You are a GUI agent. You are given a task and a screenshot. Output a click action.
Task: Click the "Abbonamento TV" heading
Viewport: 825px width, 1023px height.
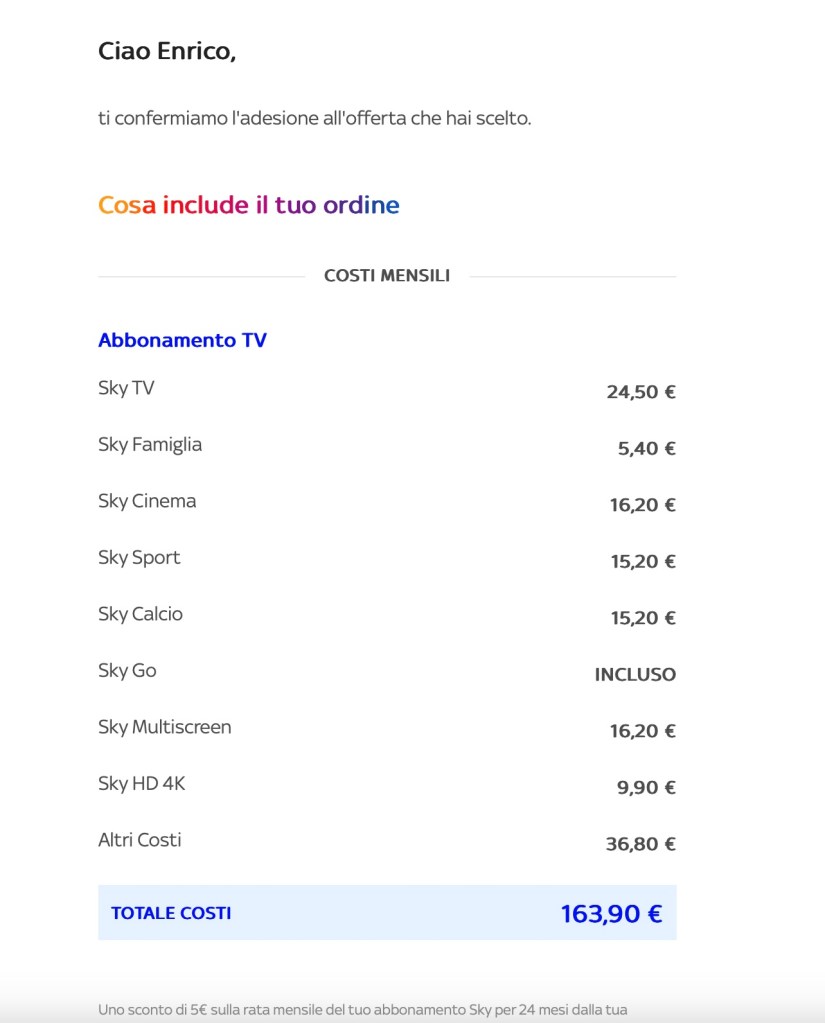tap(182, 340)
